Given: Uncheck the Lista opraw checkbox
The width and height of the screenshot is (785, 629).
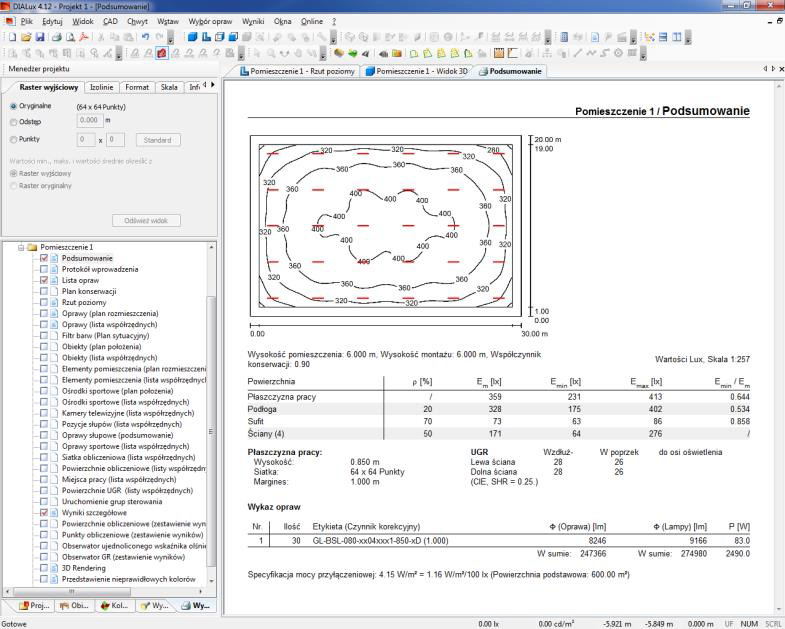Looking at the screenshot, I should pos(44,280).
